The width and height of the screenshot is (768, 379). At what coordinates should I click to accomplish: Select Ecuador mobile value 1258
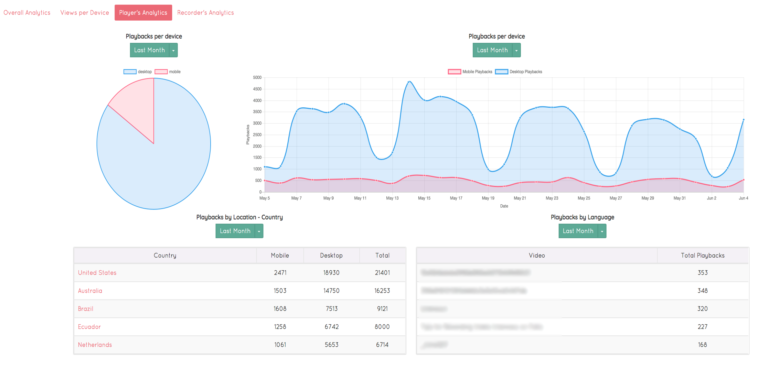pos(280,327)
